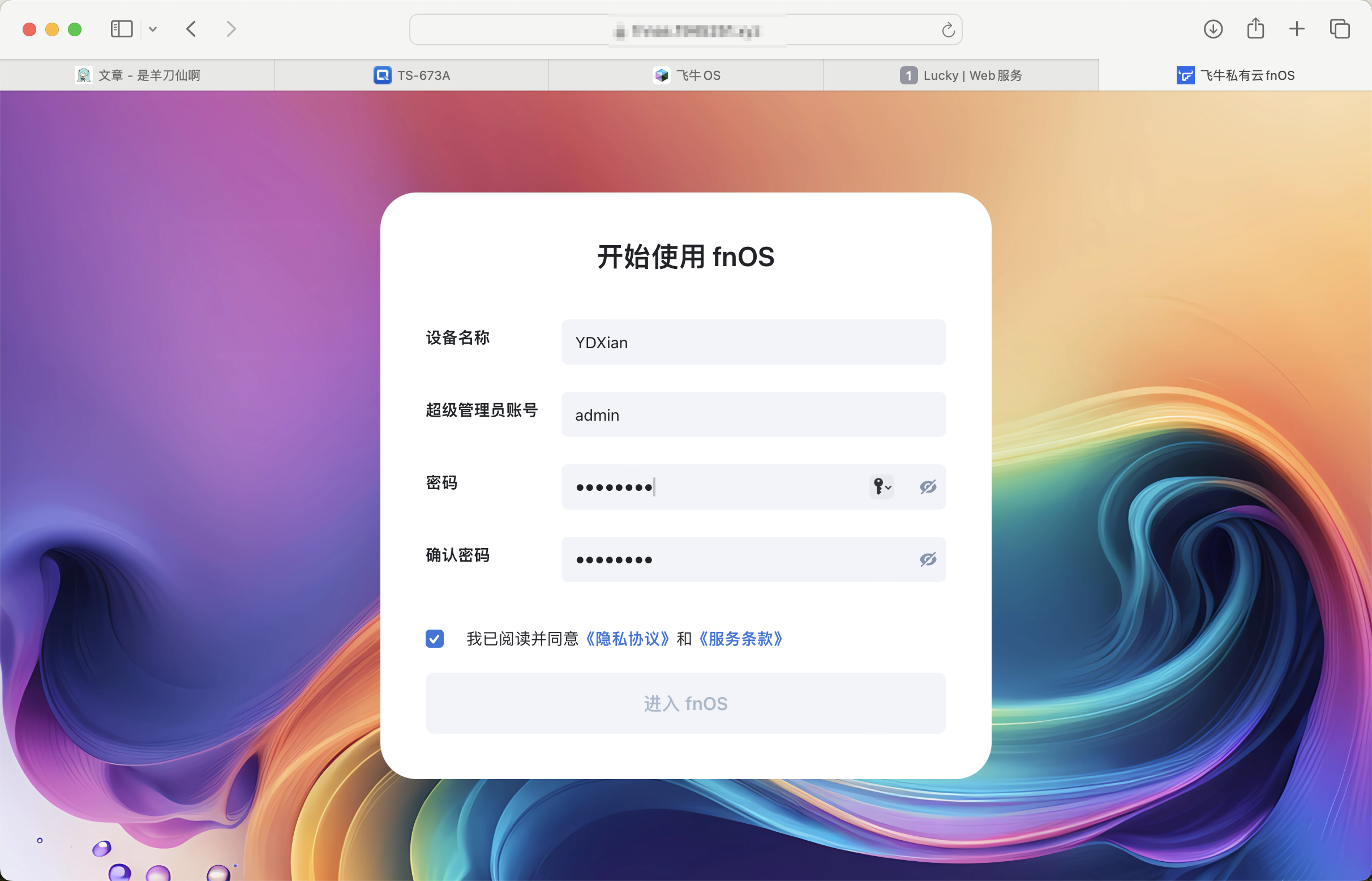1372x881 pixels.
Task: Switch to the 飞牛 OS tab
Action: point(687,75)
